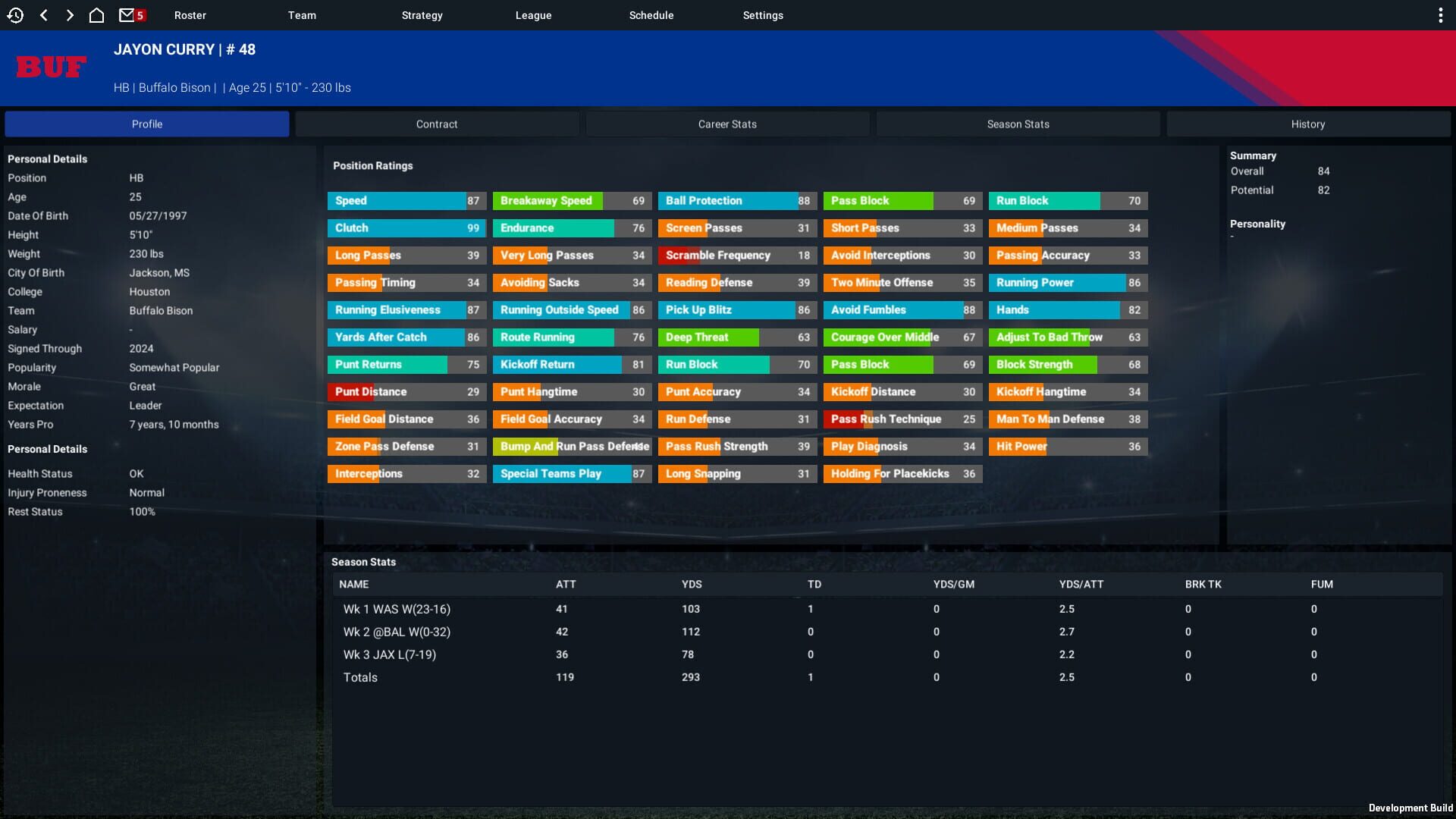Select the Wk 1 WAS game row
Screen dimensions: 1456x819
click(397, 609)
